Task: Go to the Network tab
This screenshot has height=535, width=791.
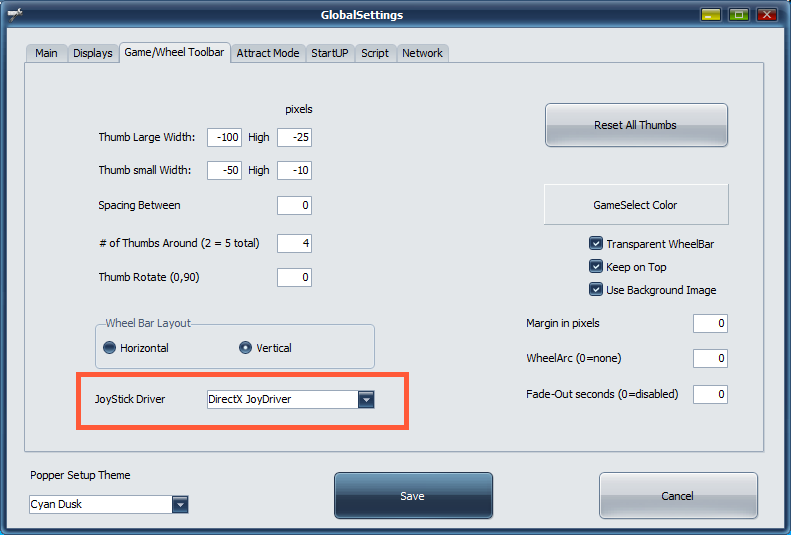Action: 422,53
